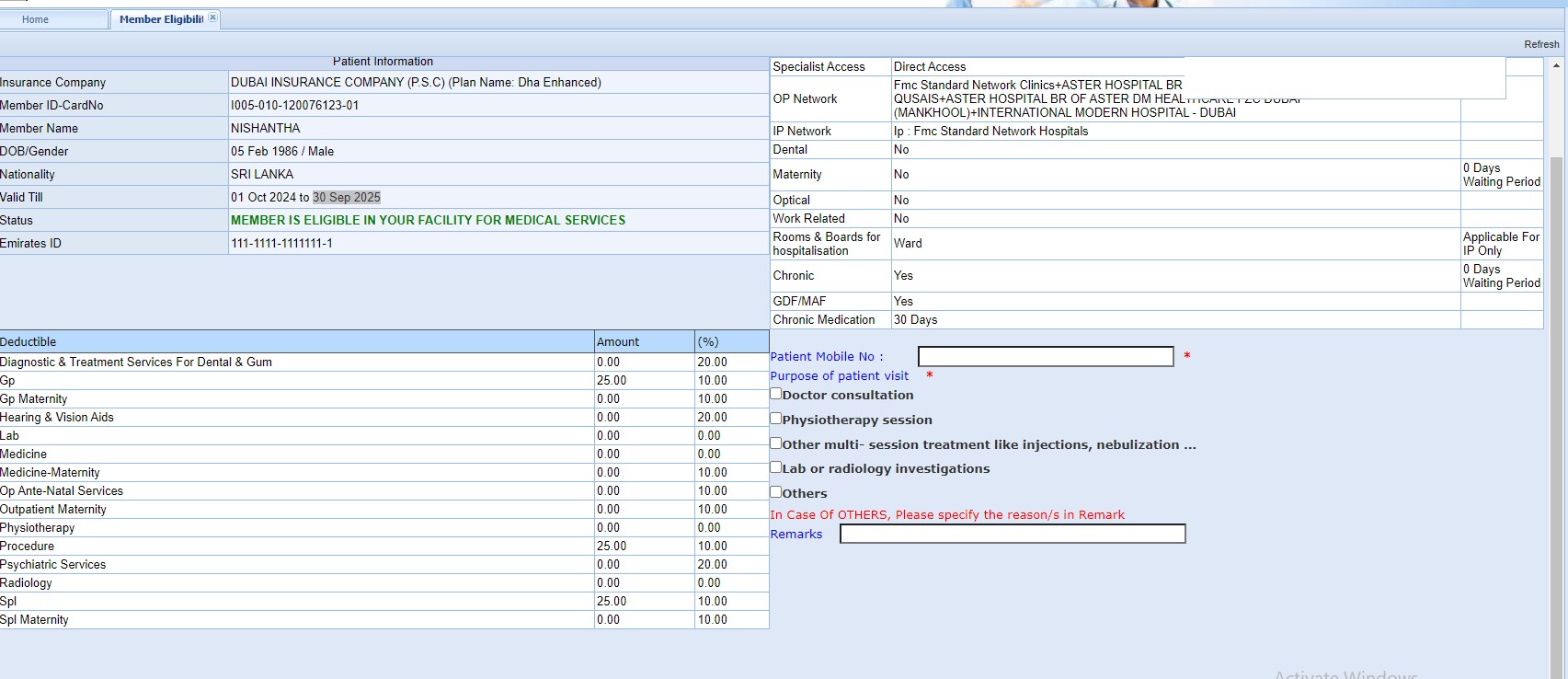This screenshot has height=679, width=1568.
Task: Click the scrollbar up arrow
Action: [1556, 66]
